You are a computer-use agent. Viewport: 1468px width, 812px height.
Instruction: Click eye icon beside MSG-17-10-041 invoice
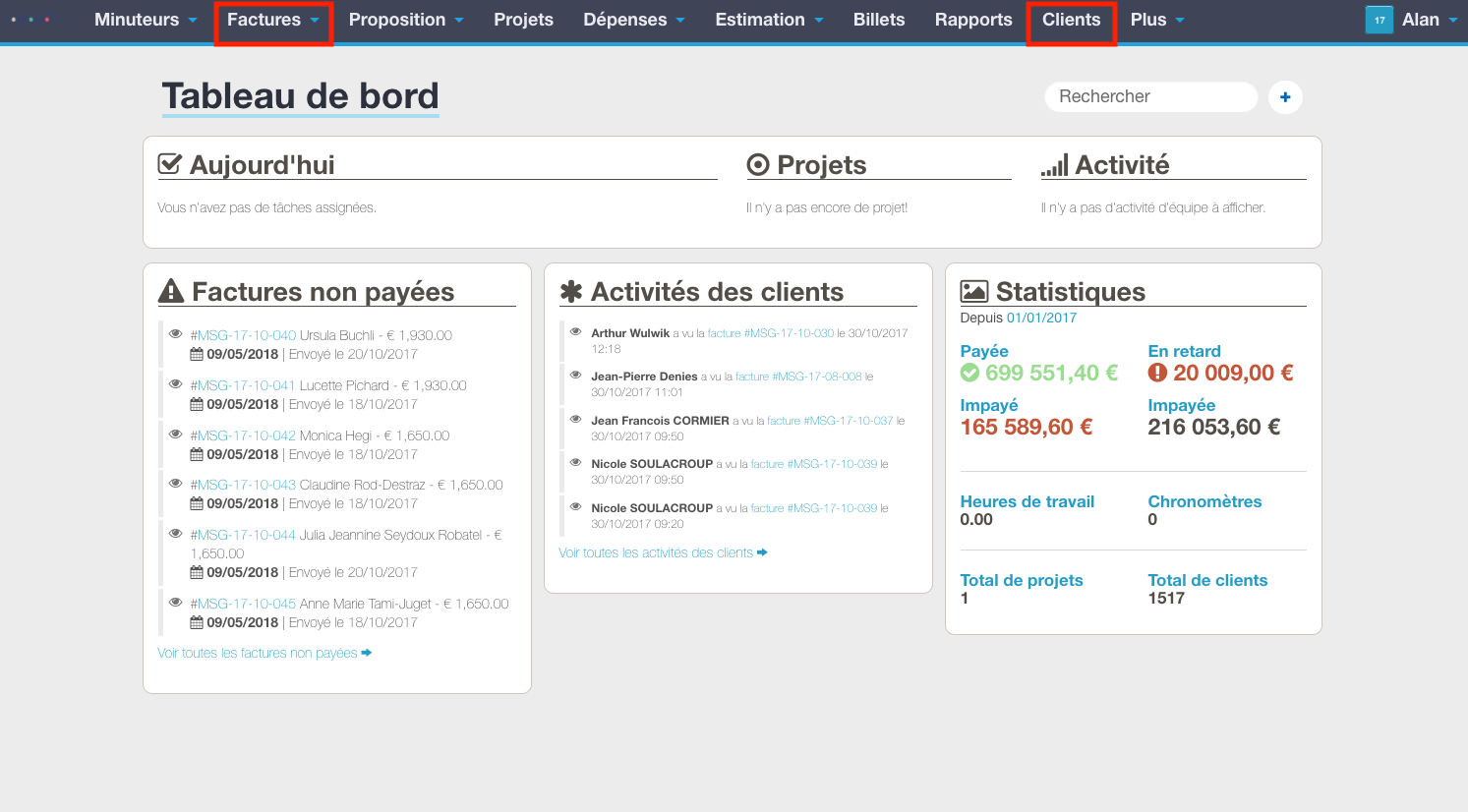point(175,384)
